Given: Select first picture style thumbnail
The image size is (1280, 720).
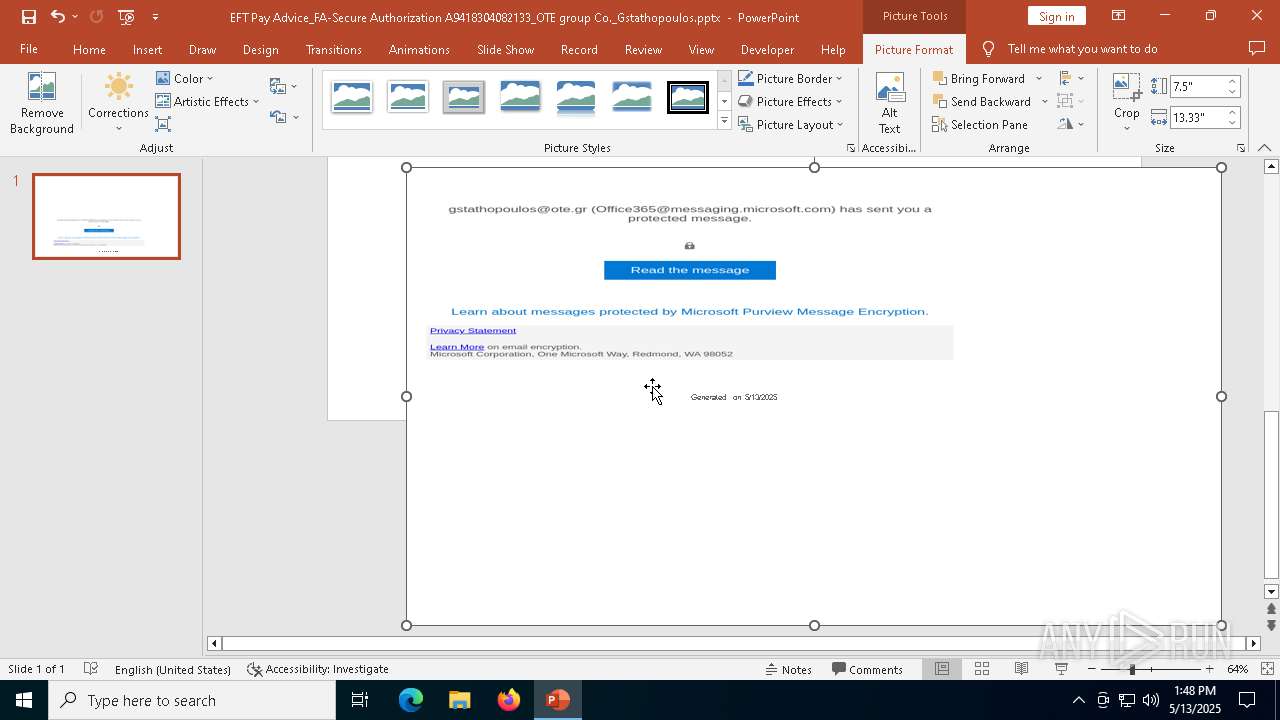Looking at the screenshot, I should 352,97.
